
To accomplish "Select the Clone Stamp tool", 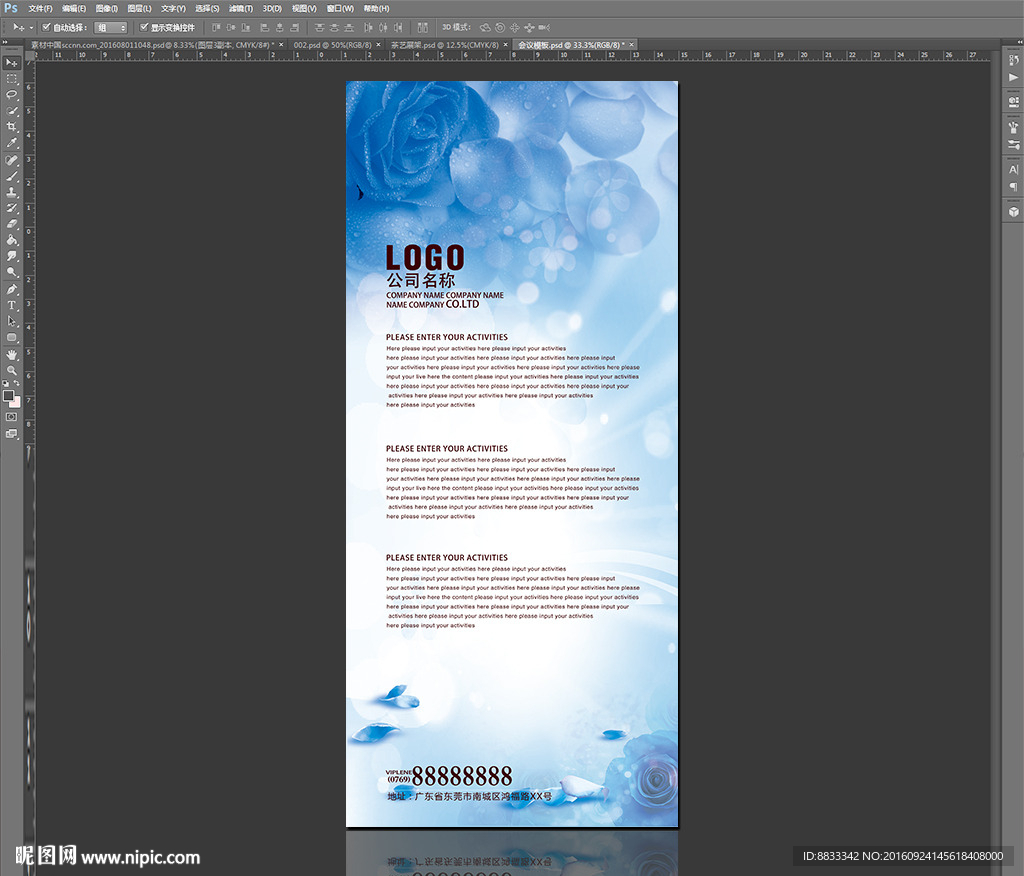I will (x=12, y=192).
